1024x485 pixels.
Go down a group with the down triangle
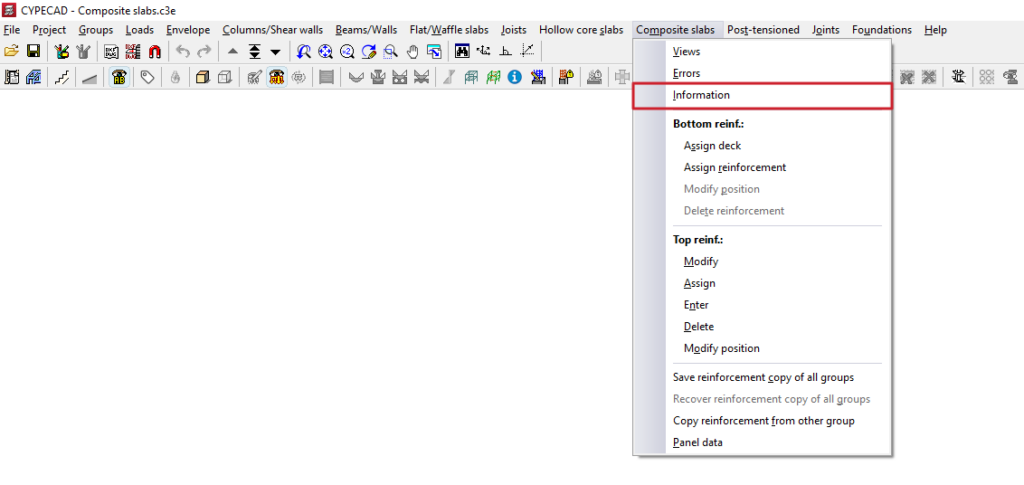[x=275, y=52]
